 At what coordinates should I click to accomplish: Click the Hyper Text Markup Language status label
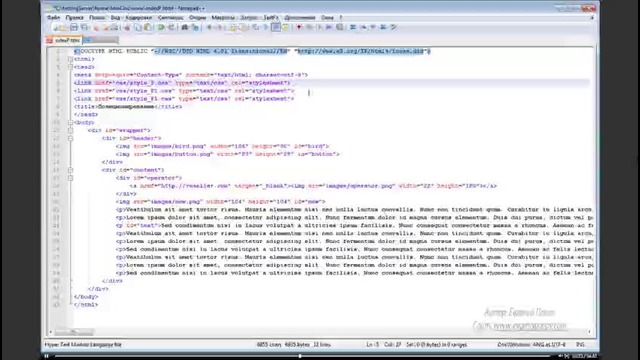(x=83, y=345)
